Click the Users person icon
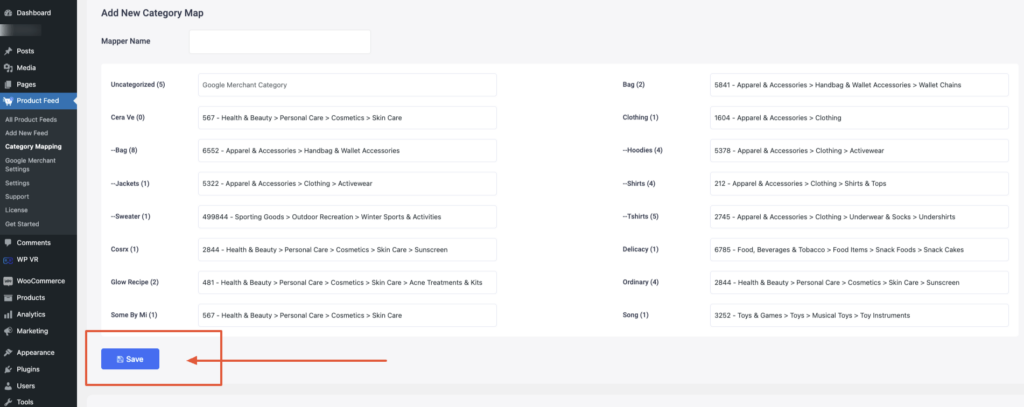This screenshot has width=1024, height=407. [x=8, y=385]
